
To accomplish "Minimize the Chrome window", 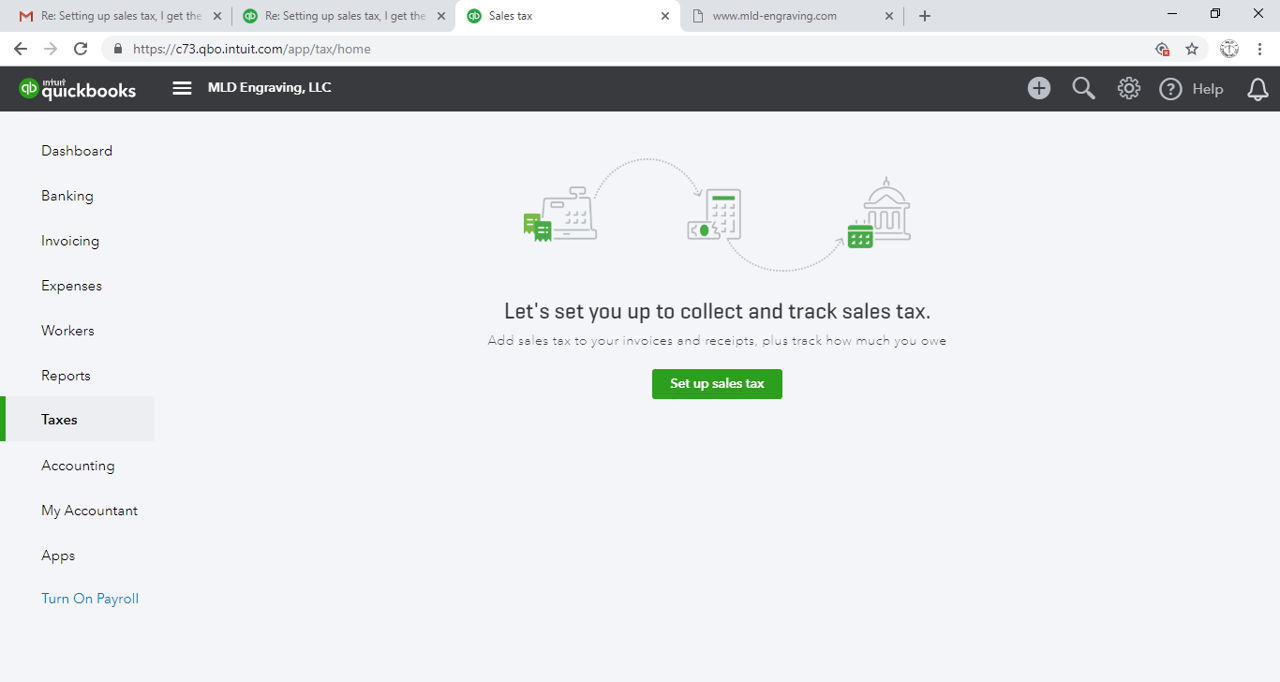I will click(x=1171, y=14).
